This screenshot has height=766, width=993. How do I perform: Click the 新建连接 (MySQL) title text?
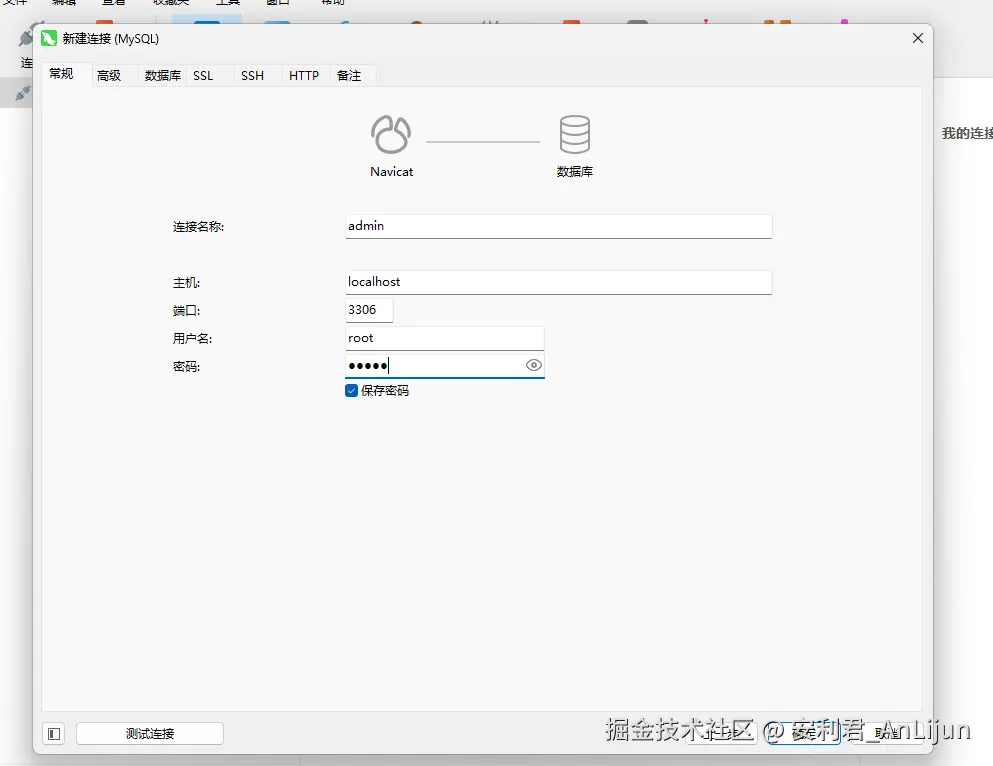click(x=111, y=39)
